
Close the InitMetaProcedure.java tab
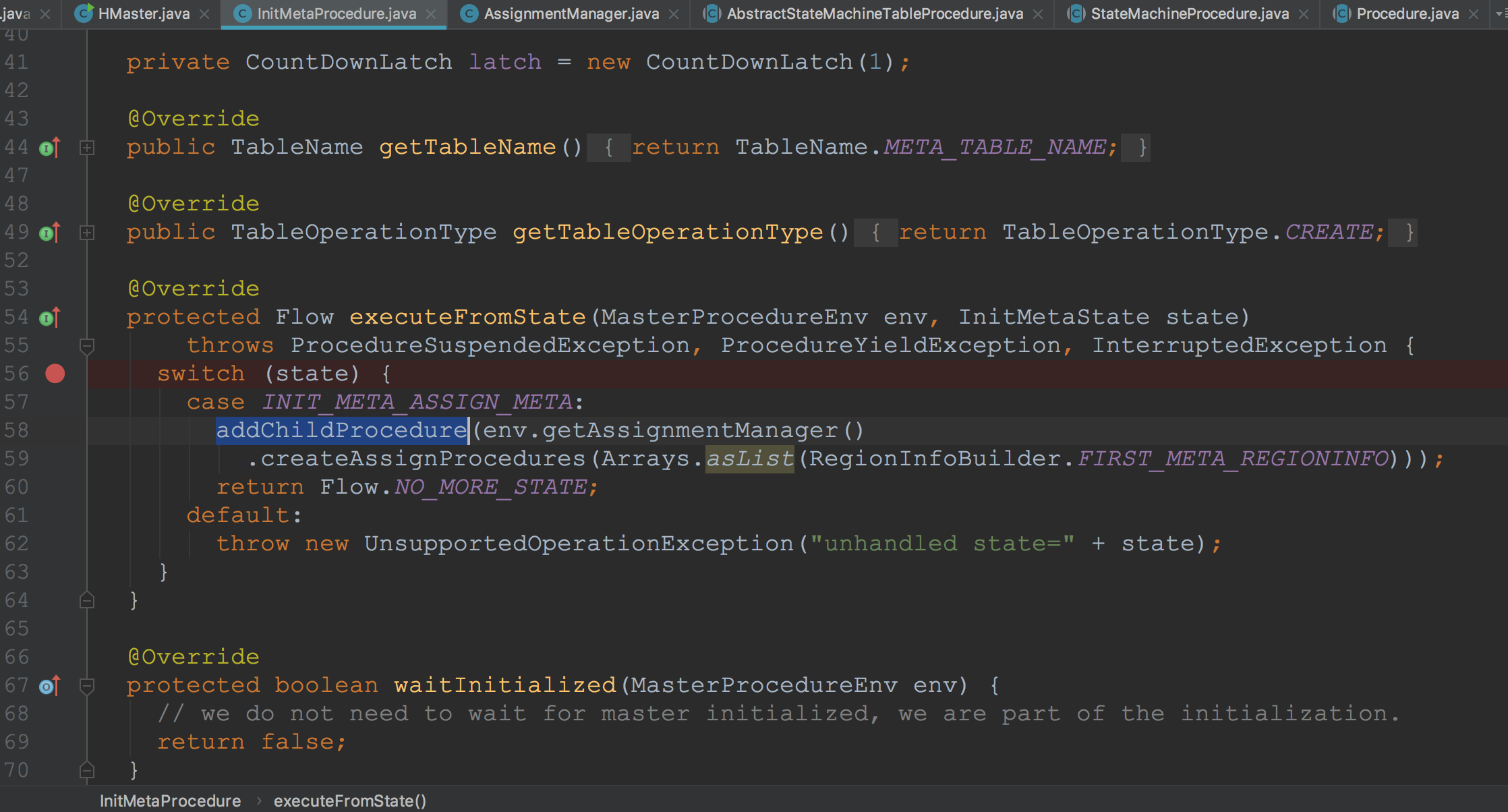point(431,14)
